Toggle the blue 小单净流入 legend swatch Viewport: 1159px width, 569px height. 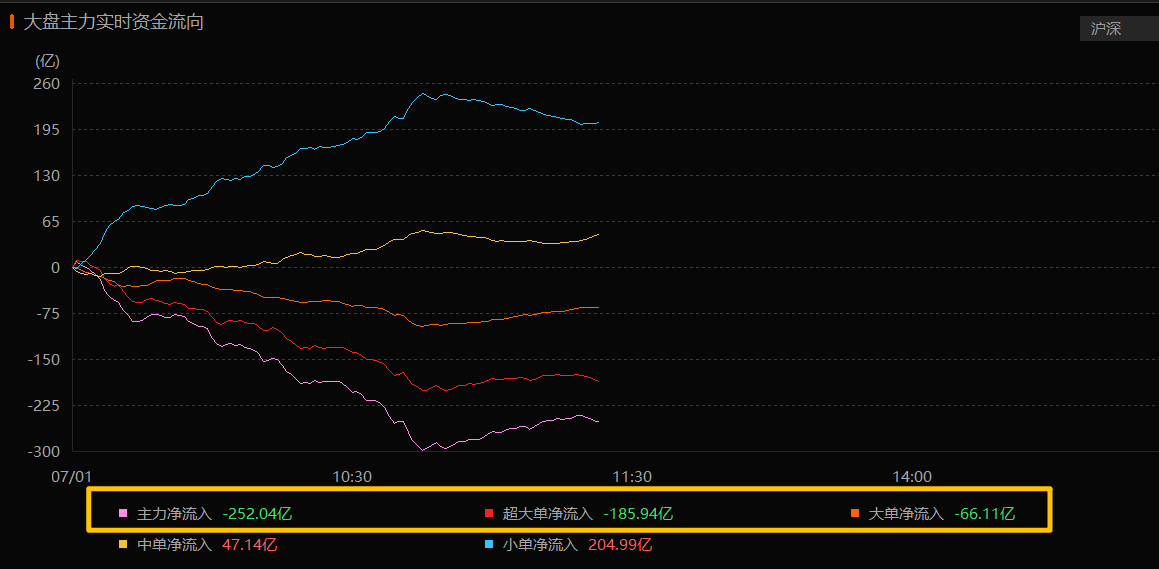[x=489, y=545]
